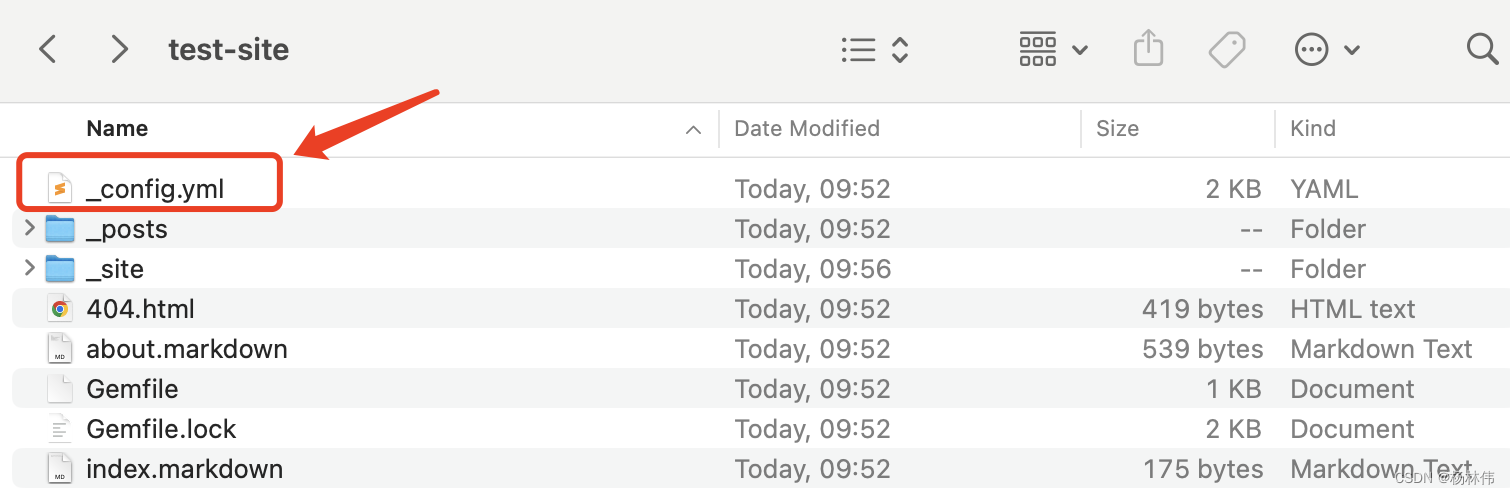The image size is (1510, 494).
Task: Sort files by Size column header
Action: pos(1117,129)
